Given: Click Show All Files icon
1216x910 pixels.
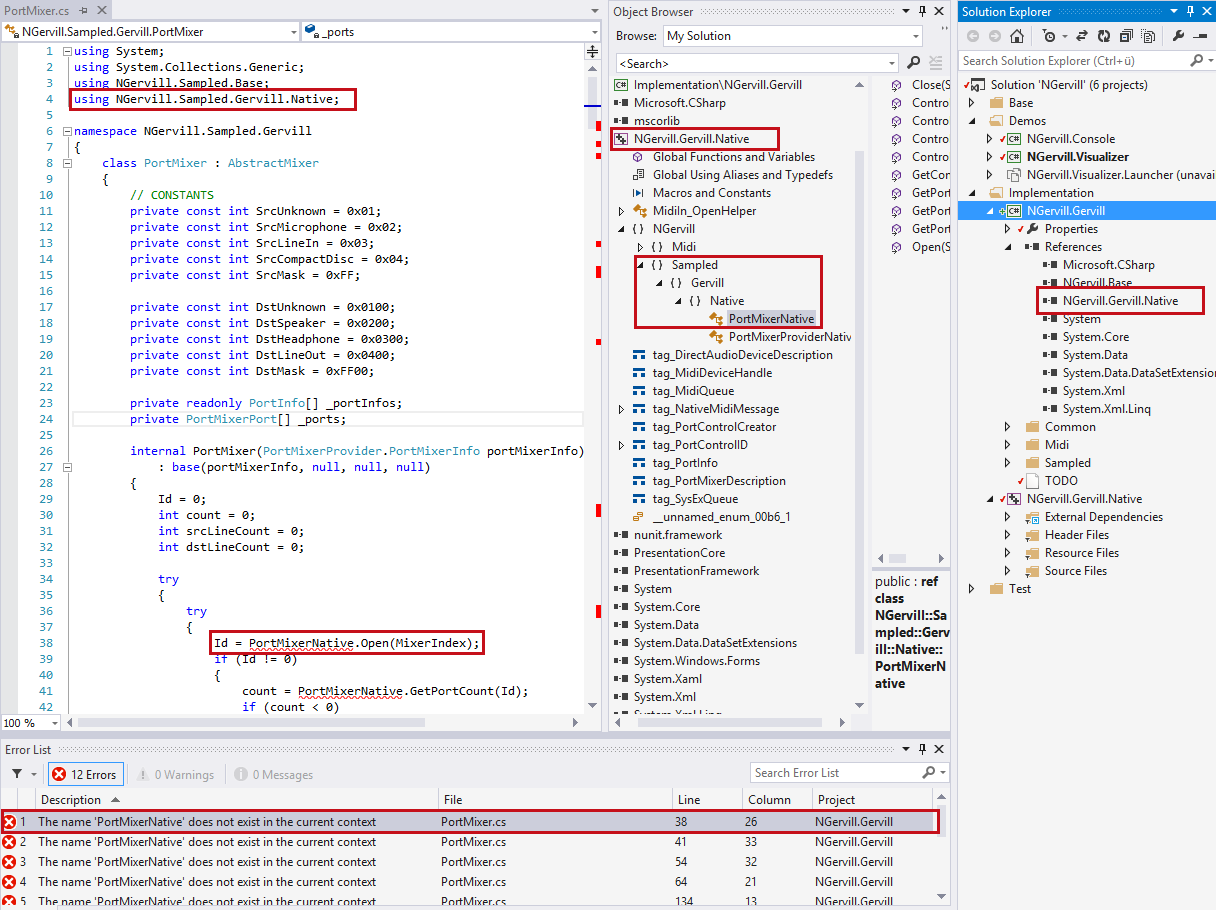Looking at the screenshot, I should (x=1148, y=36).
